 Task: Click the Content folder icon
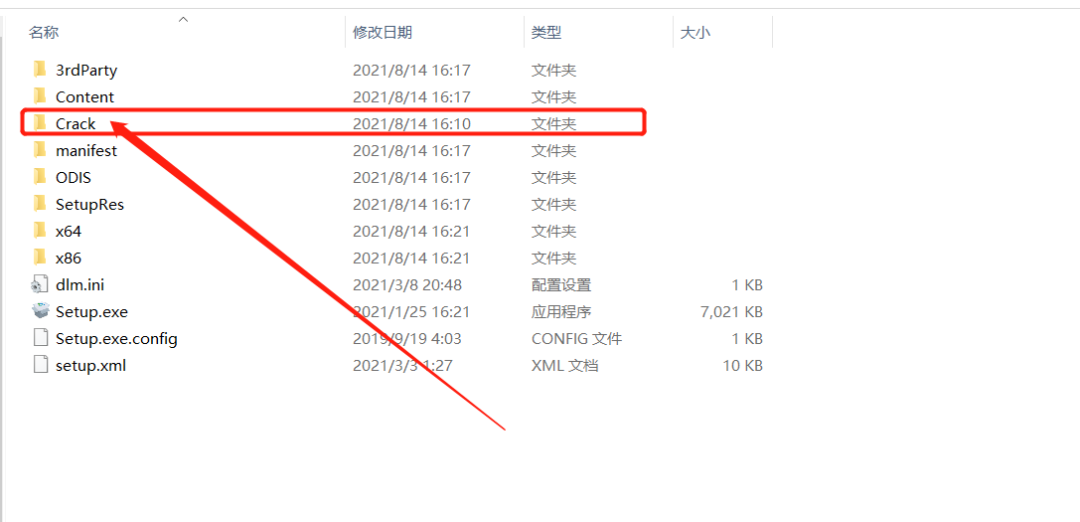(x=39, y=96)
